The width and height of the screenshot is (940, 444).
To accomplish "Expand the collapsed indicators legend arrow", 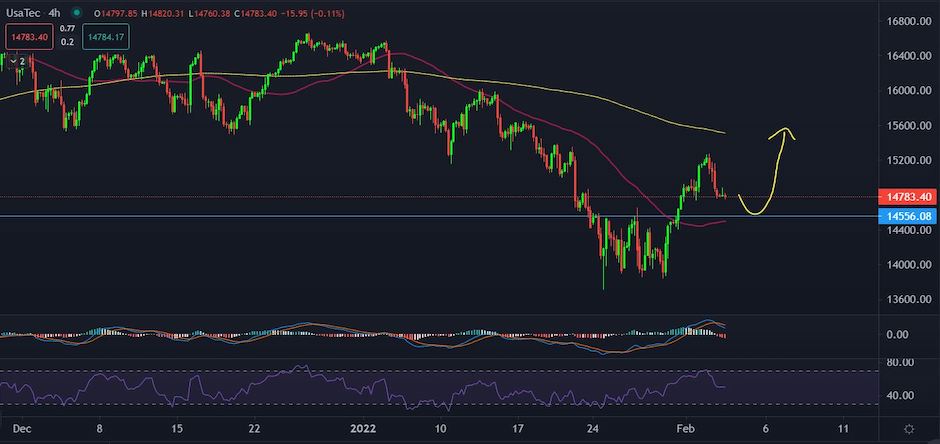I will pyautogui.click(x=16, y=61).
